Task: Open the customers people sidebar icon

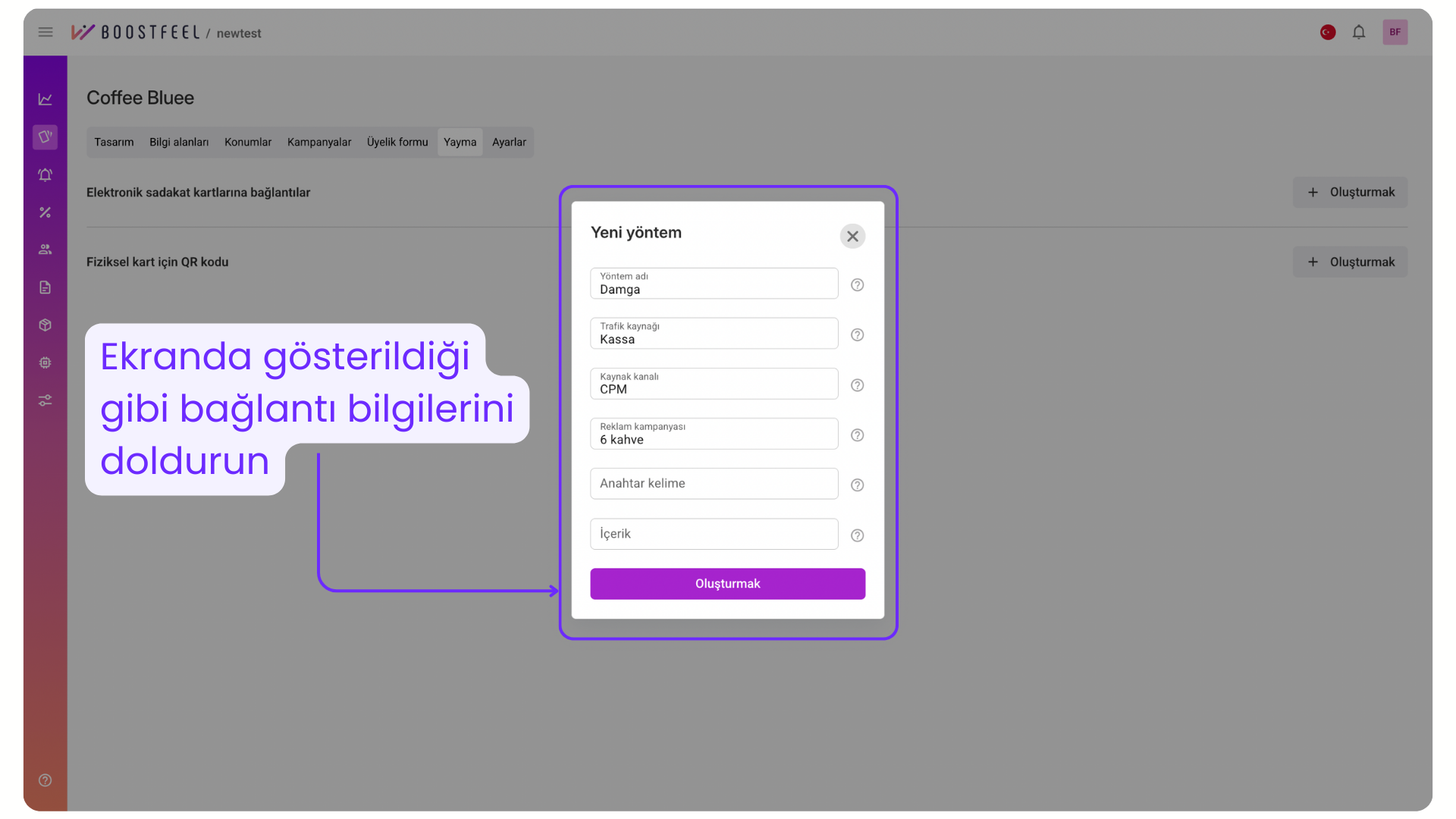Action: tap(45, 249)
